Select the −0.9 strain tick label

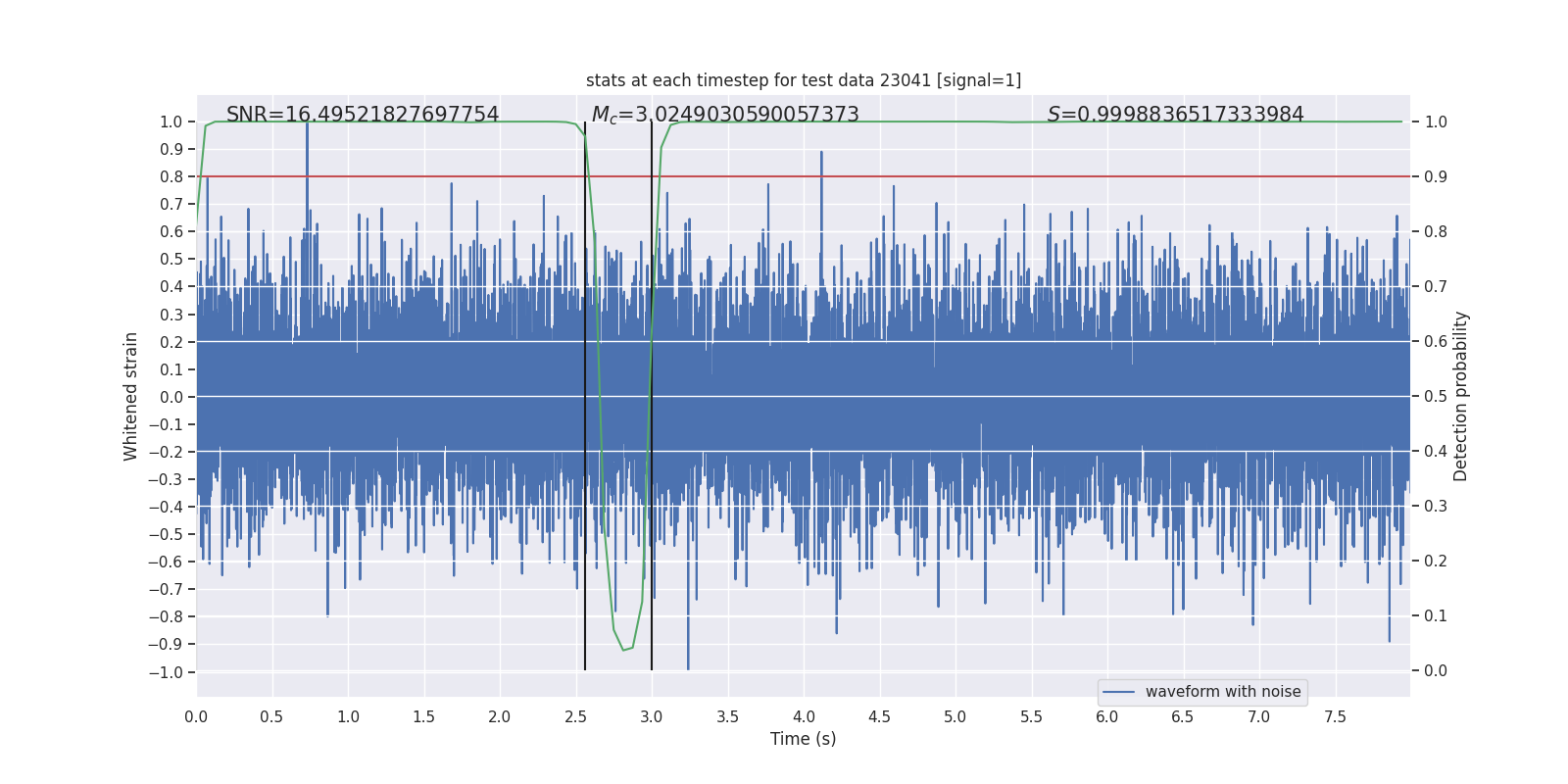point(166,644)
